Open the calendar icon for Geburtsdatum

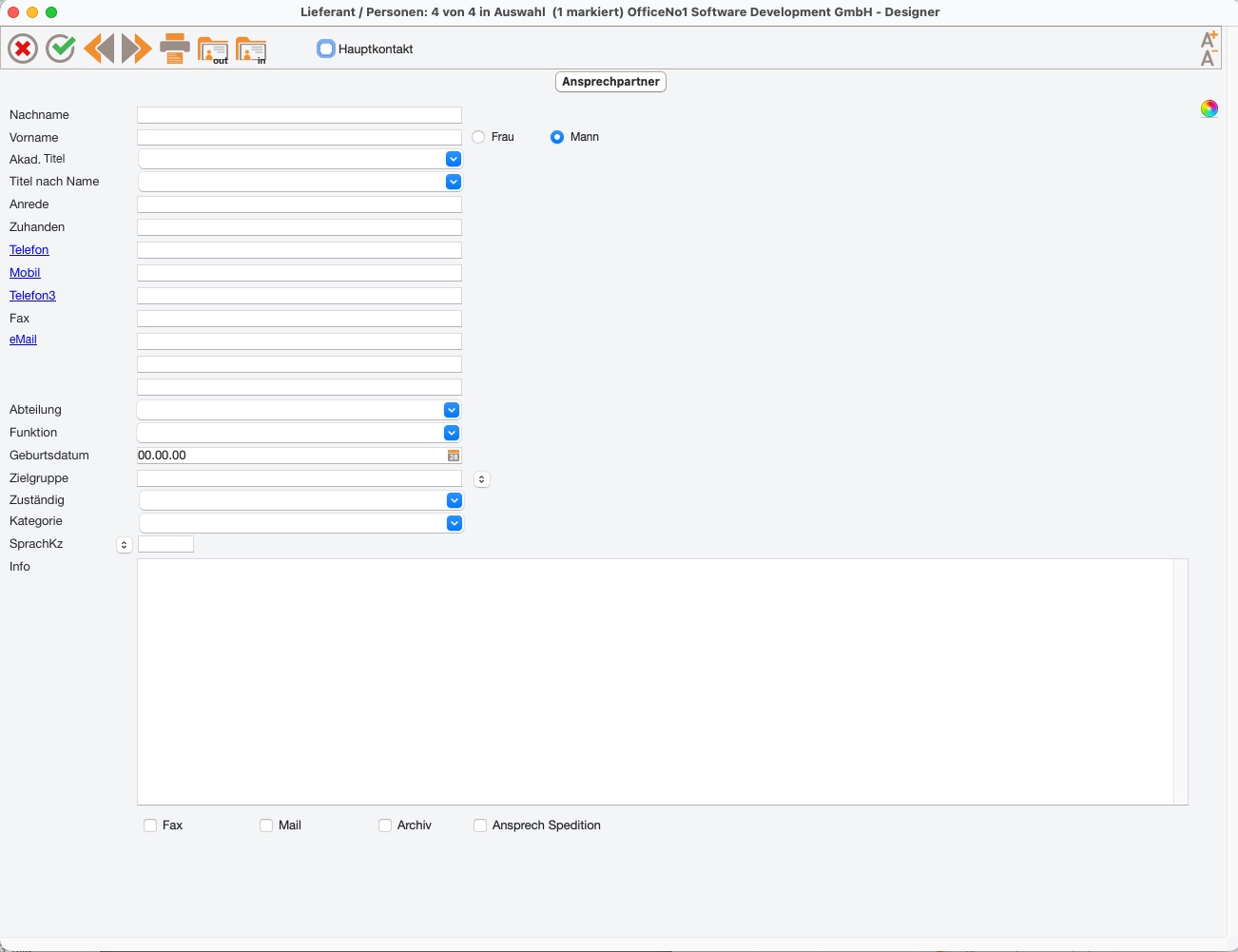point(454,456)
